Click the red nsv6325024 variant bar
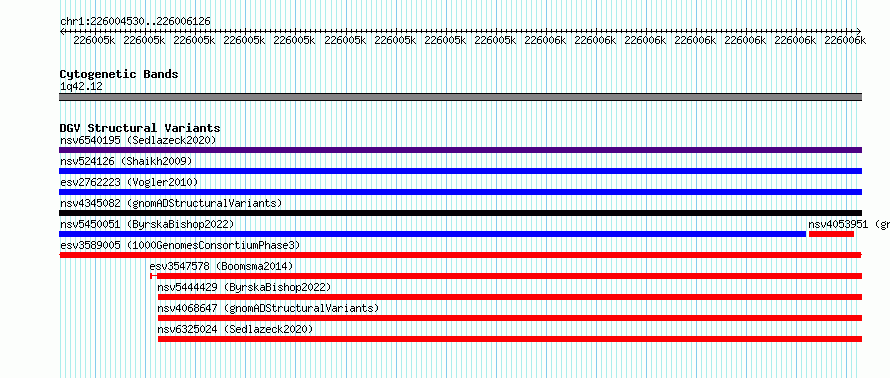 coord(510,339)
